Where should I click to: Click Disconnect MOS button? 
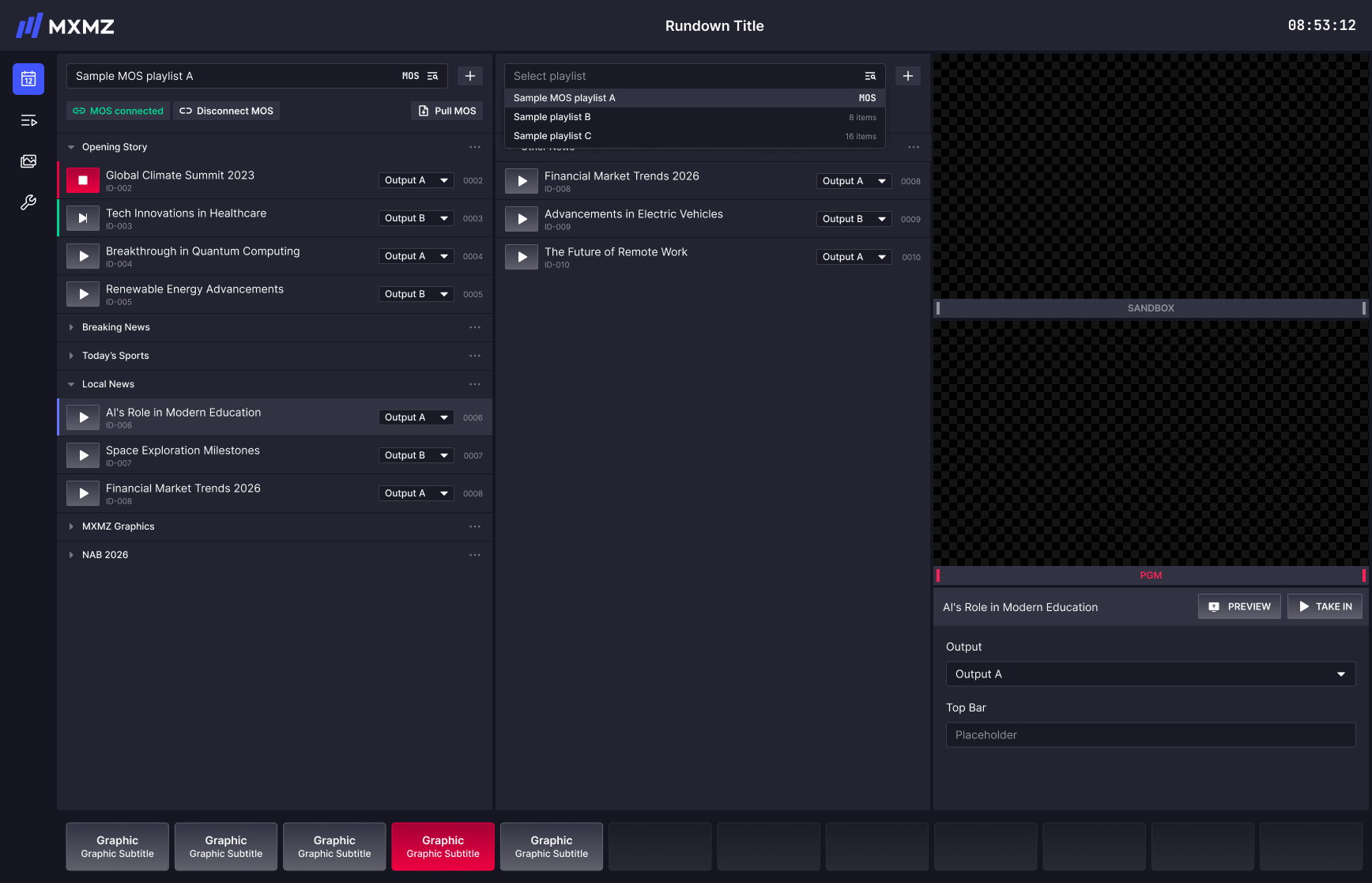pos(226,111)
